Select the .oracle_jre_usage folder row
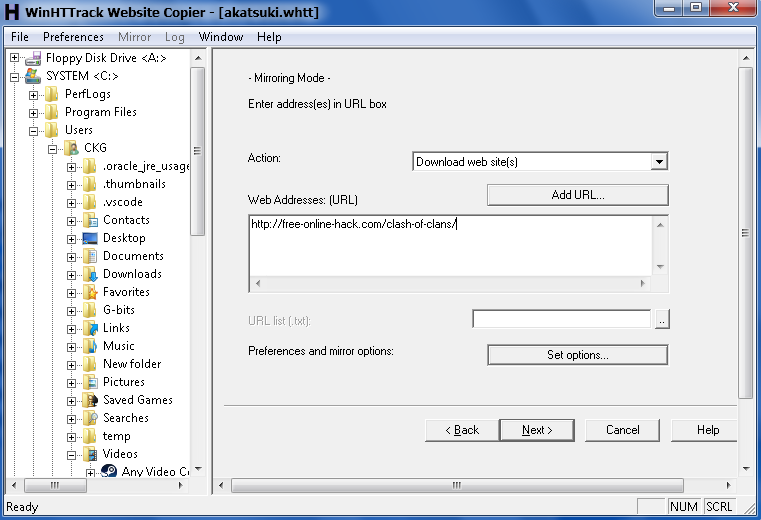 146,167
